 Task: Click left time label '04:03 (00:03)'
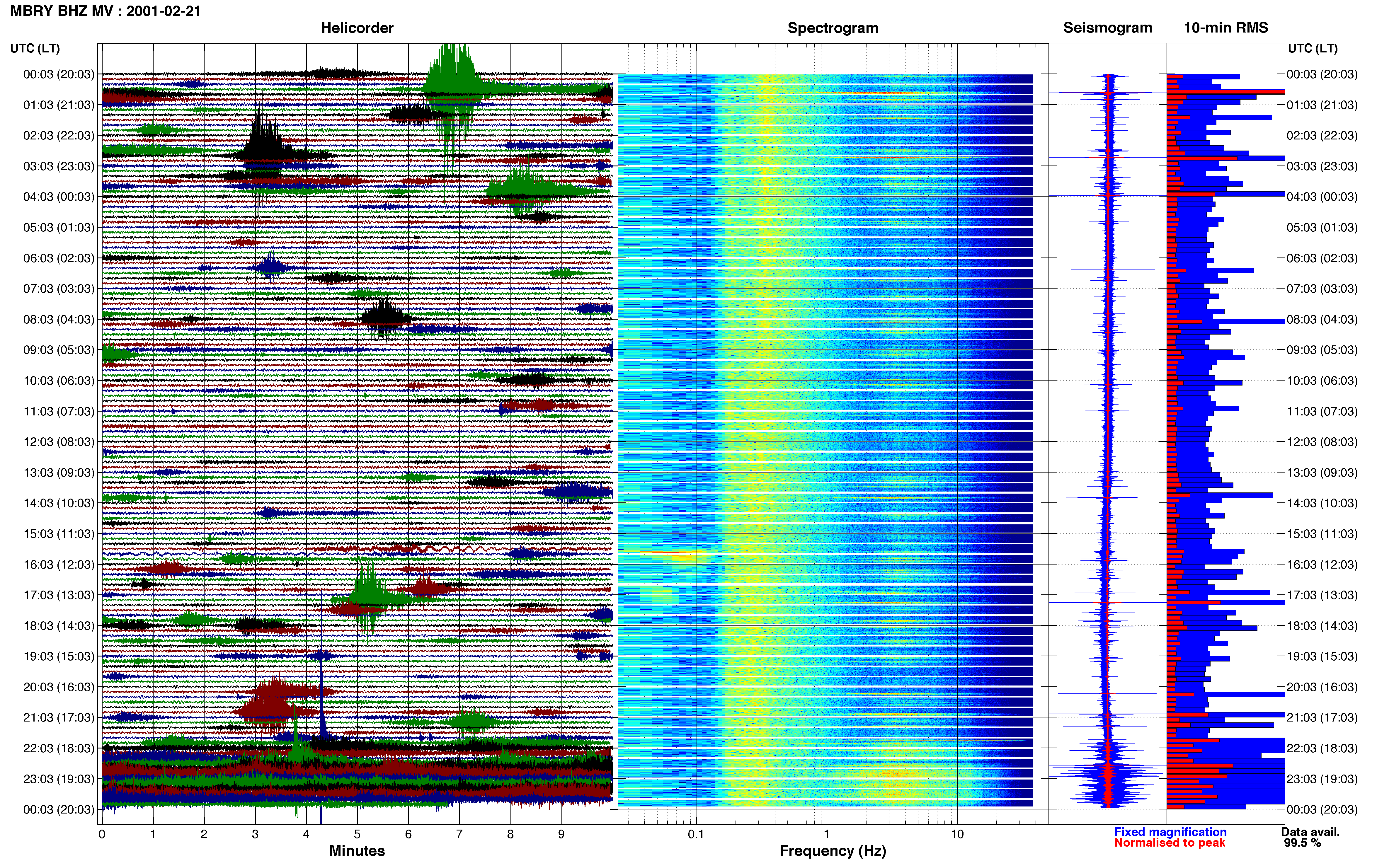point(59,197)
